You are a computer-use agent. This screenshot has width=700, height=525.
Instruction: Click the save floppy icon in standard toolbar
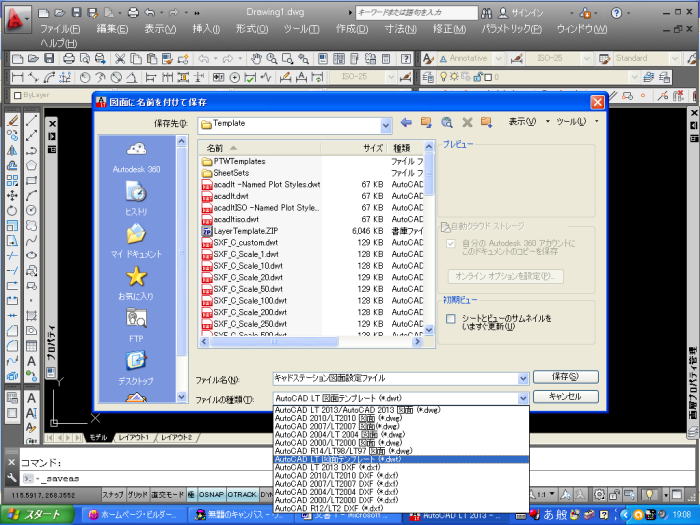(49, 58)
